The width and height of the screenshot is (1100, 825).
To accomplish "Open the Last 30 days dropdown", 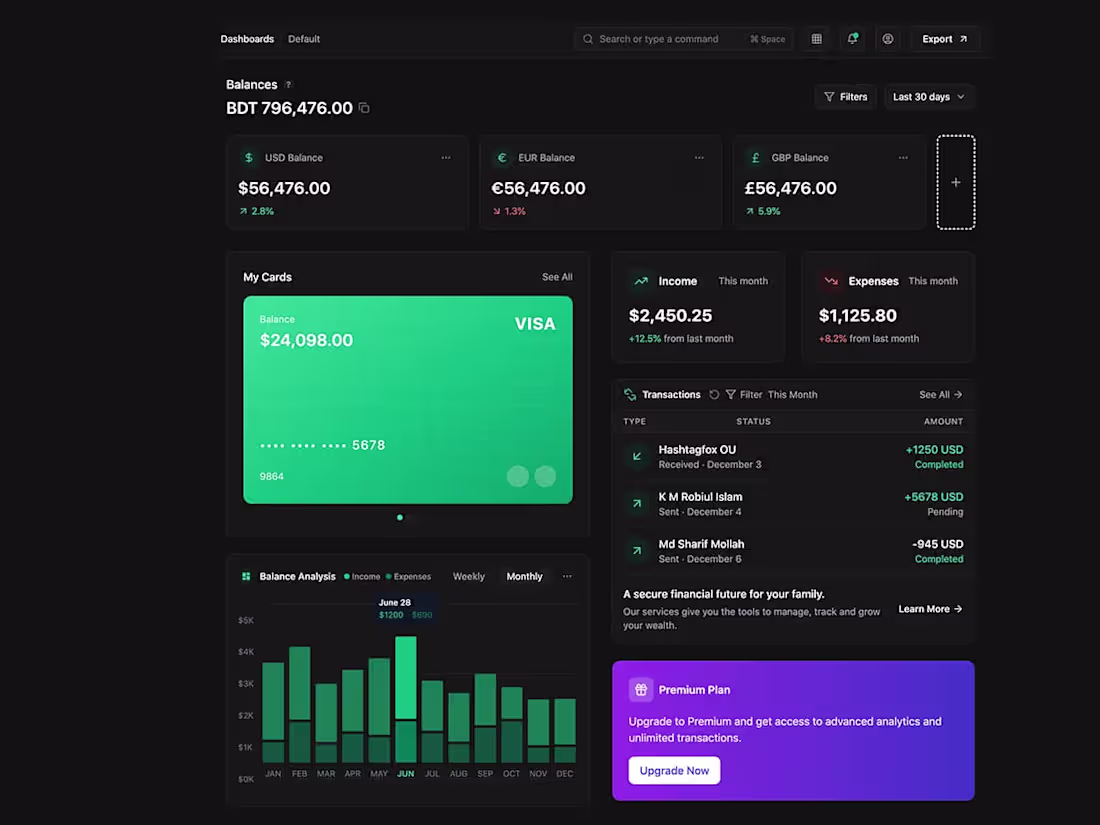I will (x=927, y=96).
